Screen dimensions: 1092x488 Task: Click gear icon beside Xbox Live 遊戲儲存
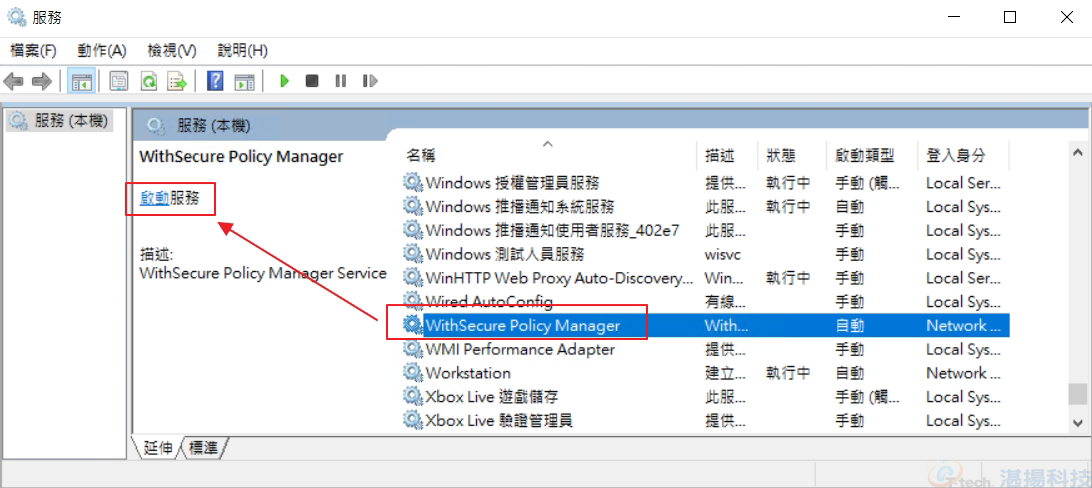point(413,396)
